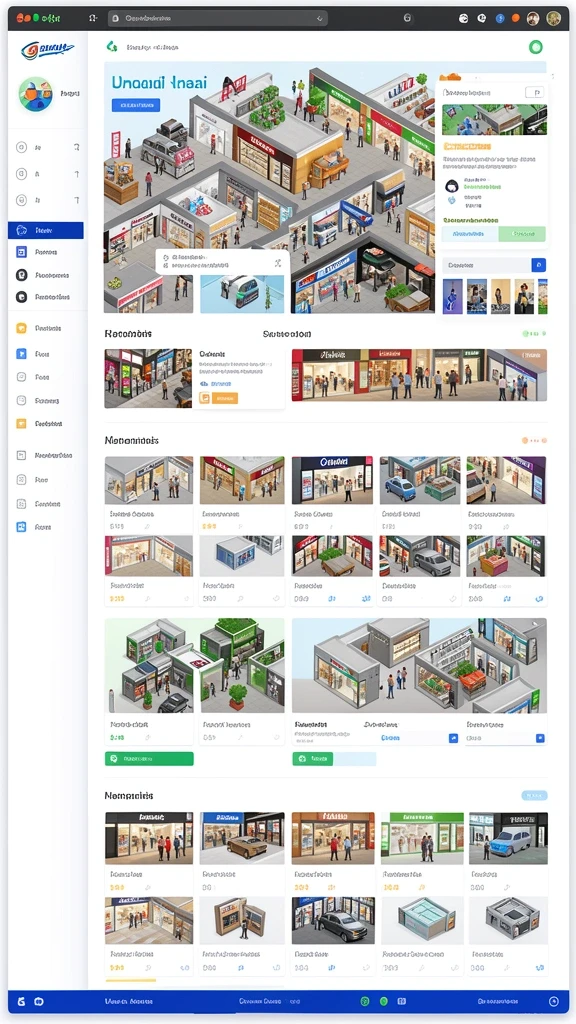This screenshot has height=1024, width=576.
Task: Click the blue search button beside the side panel input
Action: pos(539,265)
